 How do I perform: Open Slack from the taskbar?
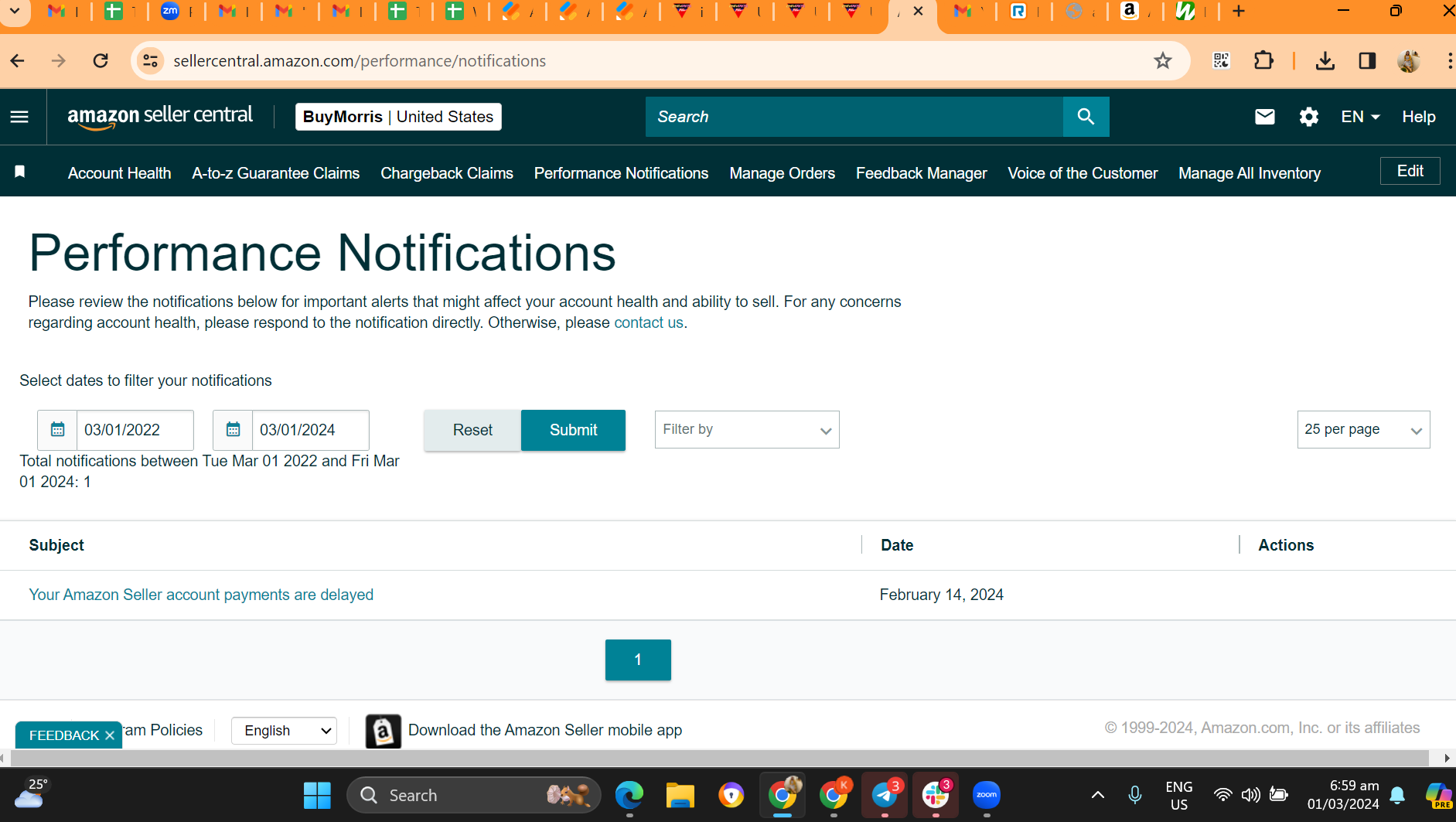coord(936,794)
